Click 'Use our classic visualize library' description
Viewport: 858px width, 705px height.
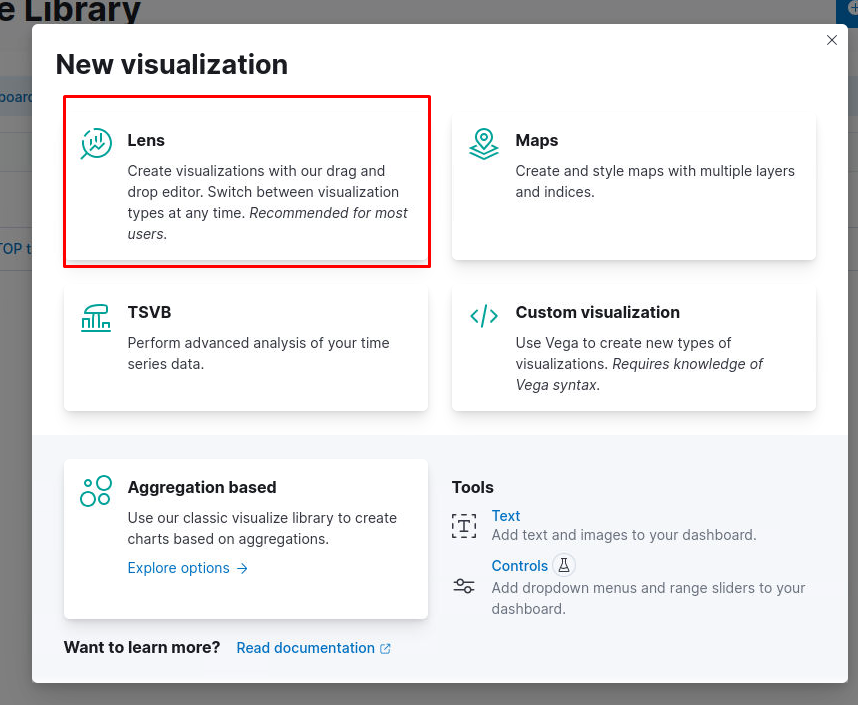point(262,528)
